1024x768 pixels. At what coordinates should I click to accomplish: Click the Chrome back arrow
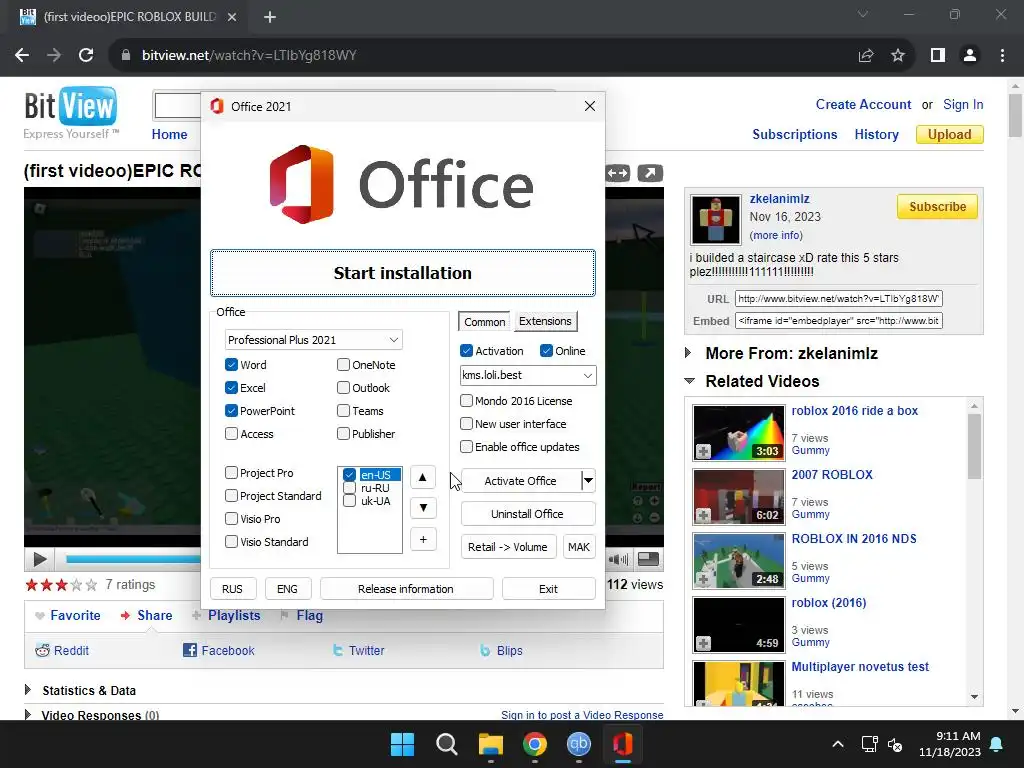pos(22,56)
